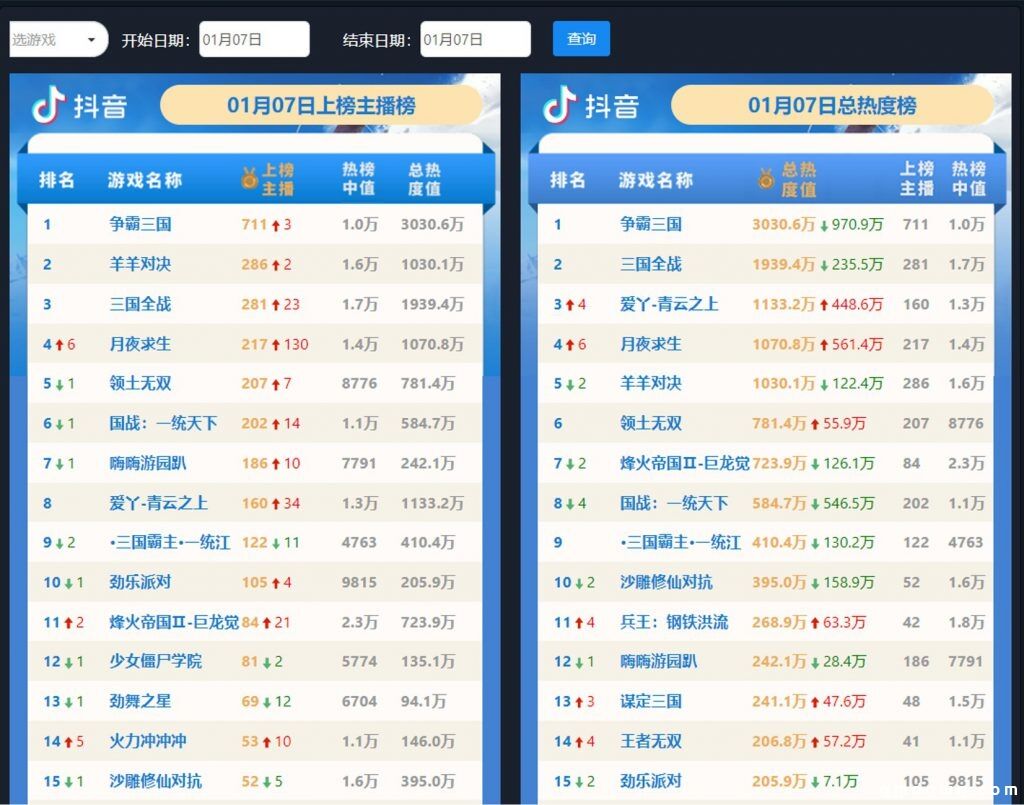Open 国战：一统天下 in the left ranking

163,423
